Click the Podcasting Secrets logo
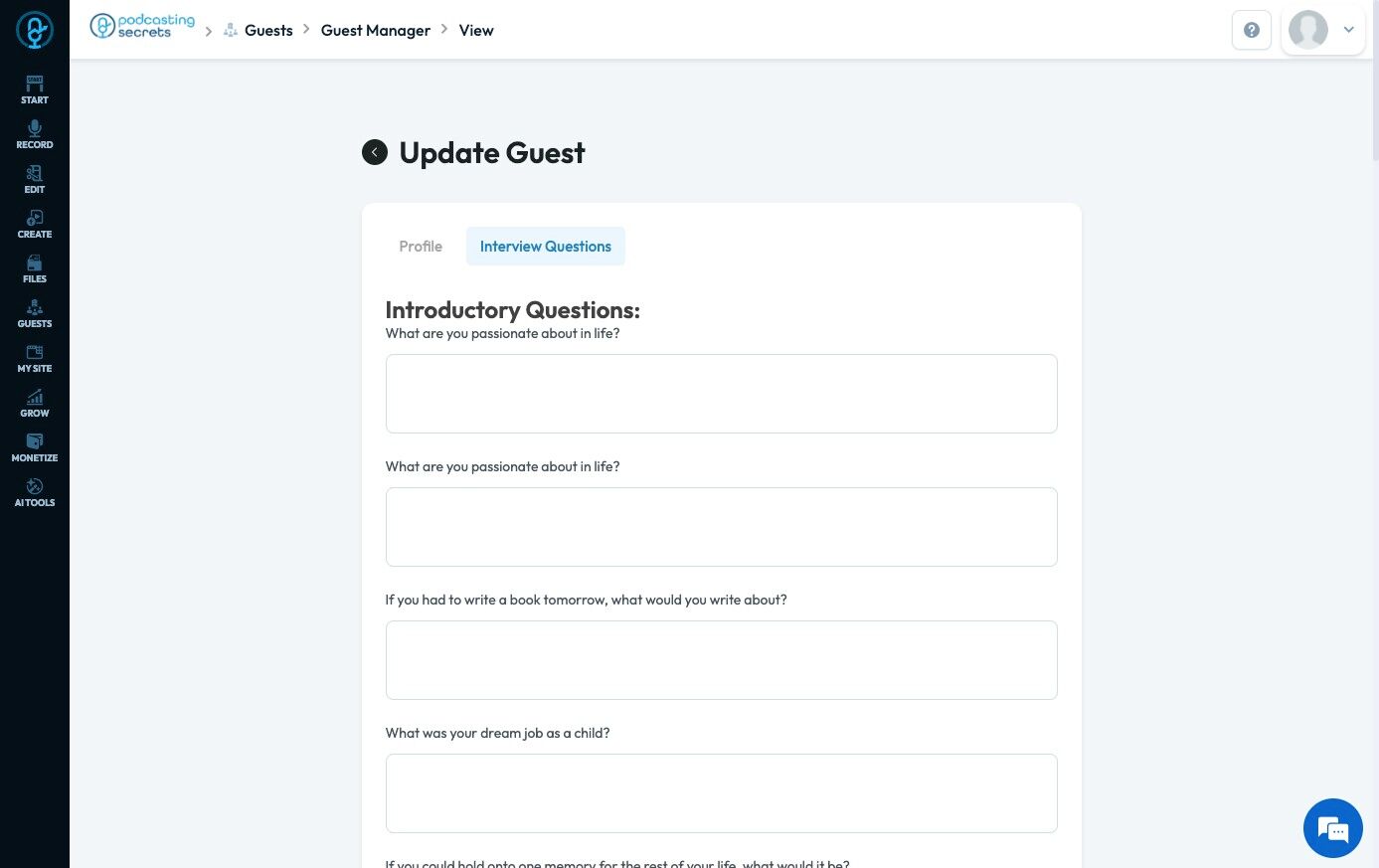 143,27
